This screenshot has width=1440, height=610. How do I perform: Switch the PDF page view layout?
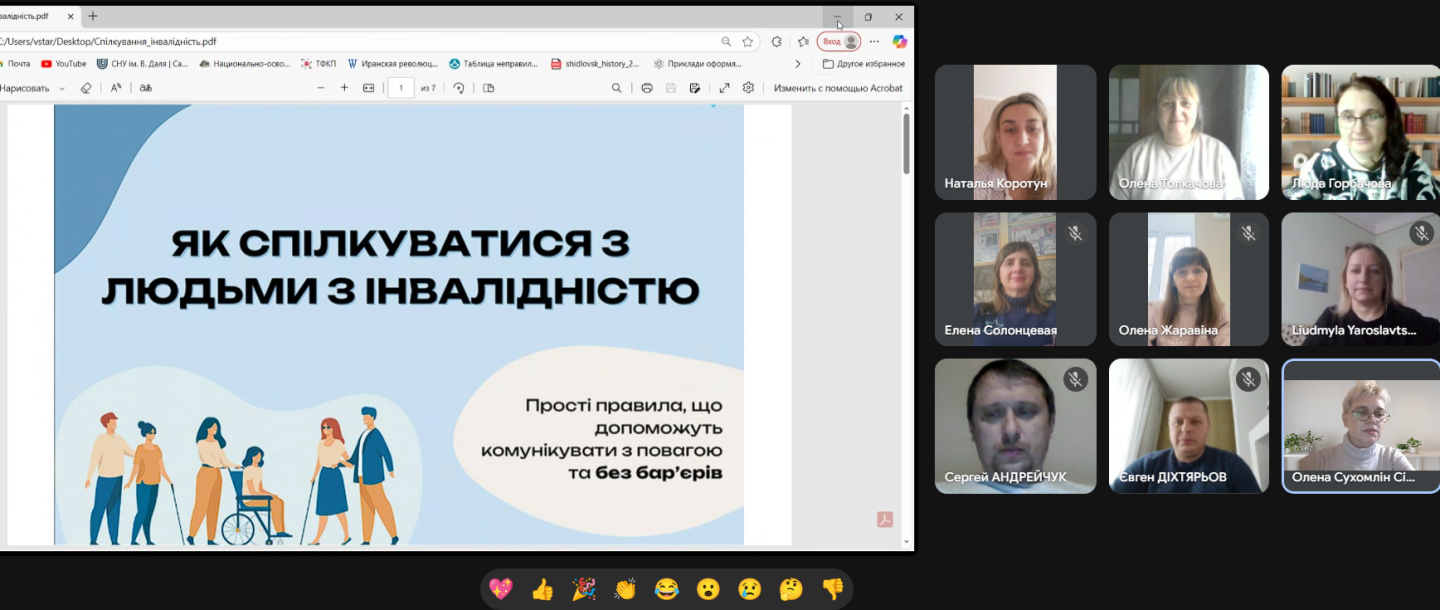click(x=489, y=88)
